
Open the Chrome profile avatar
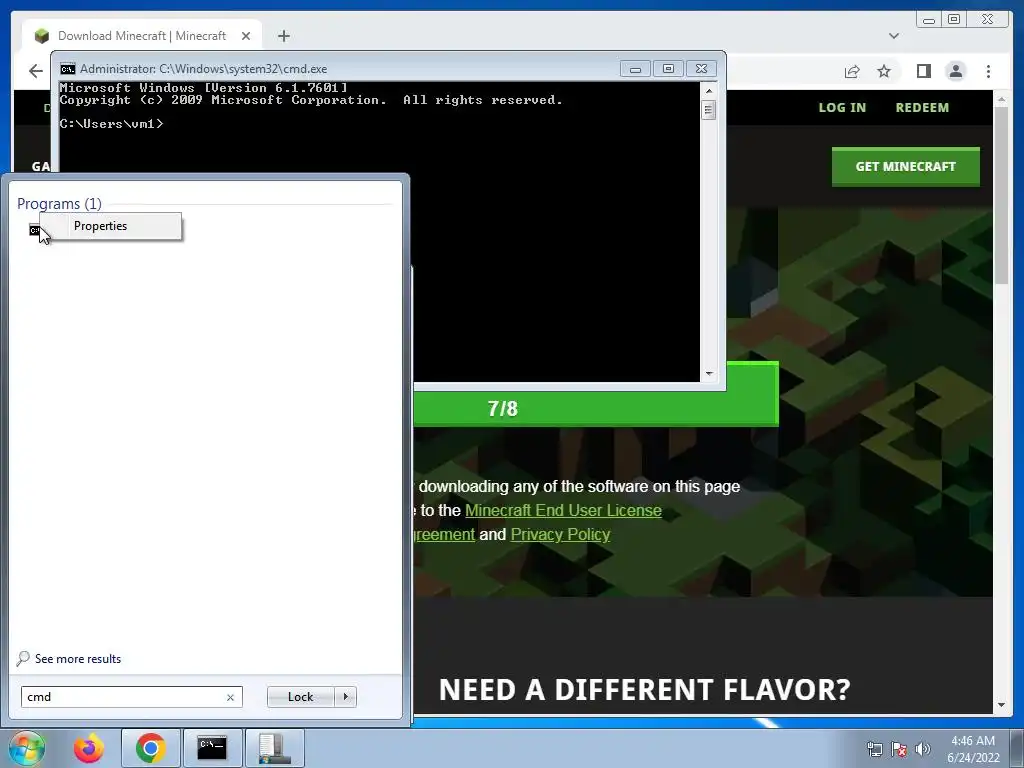click(x=955, y=71)
